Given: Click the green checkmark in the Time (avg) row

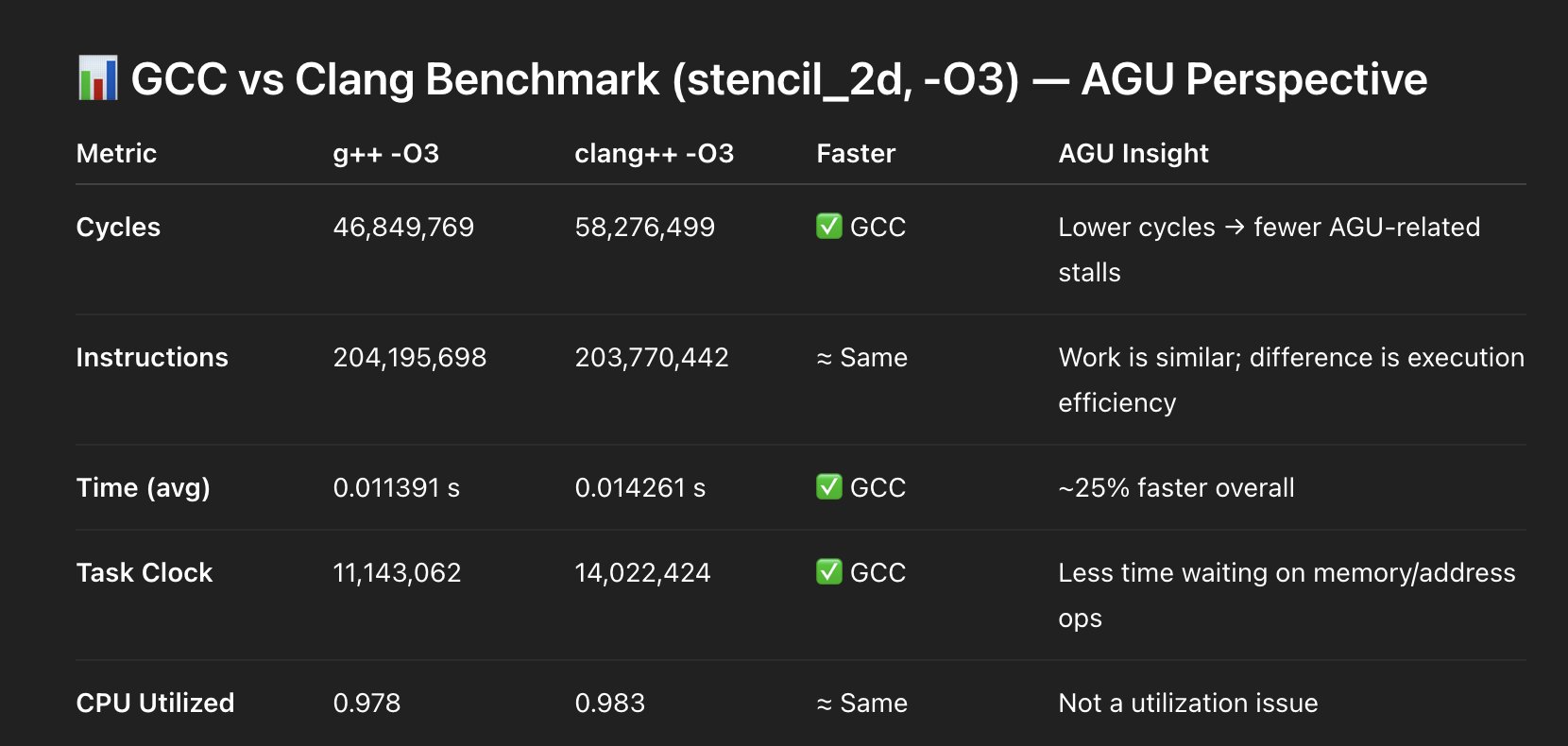Looking at the screenshot, I should (828, 487).
